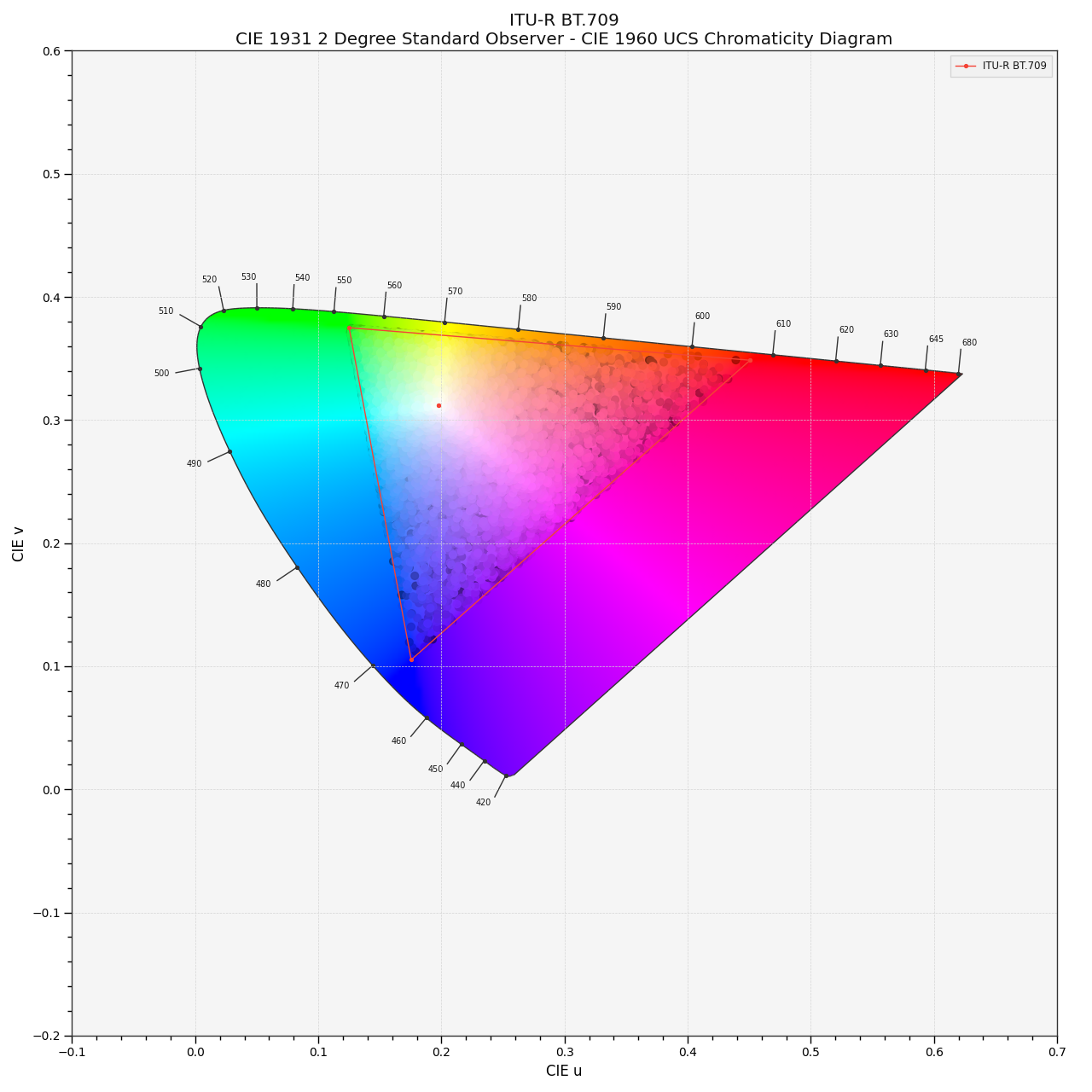Screen dimensions: 1092x1092
Task: Select the 580 wavelength label
Action: click(529, 299)
